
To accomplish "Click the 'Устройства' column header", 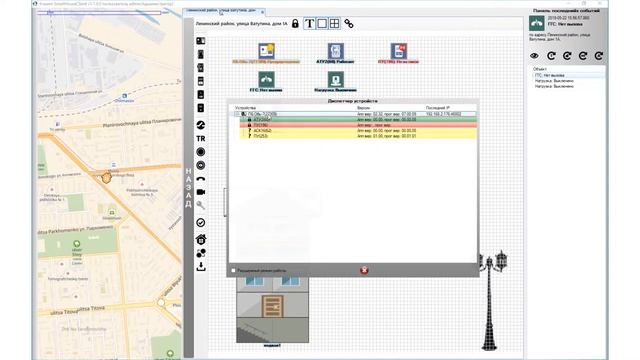I will pos(245,108).
